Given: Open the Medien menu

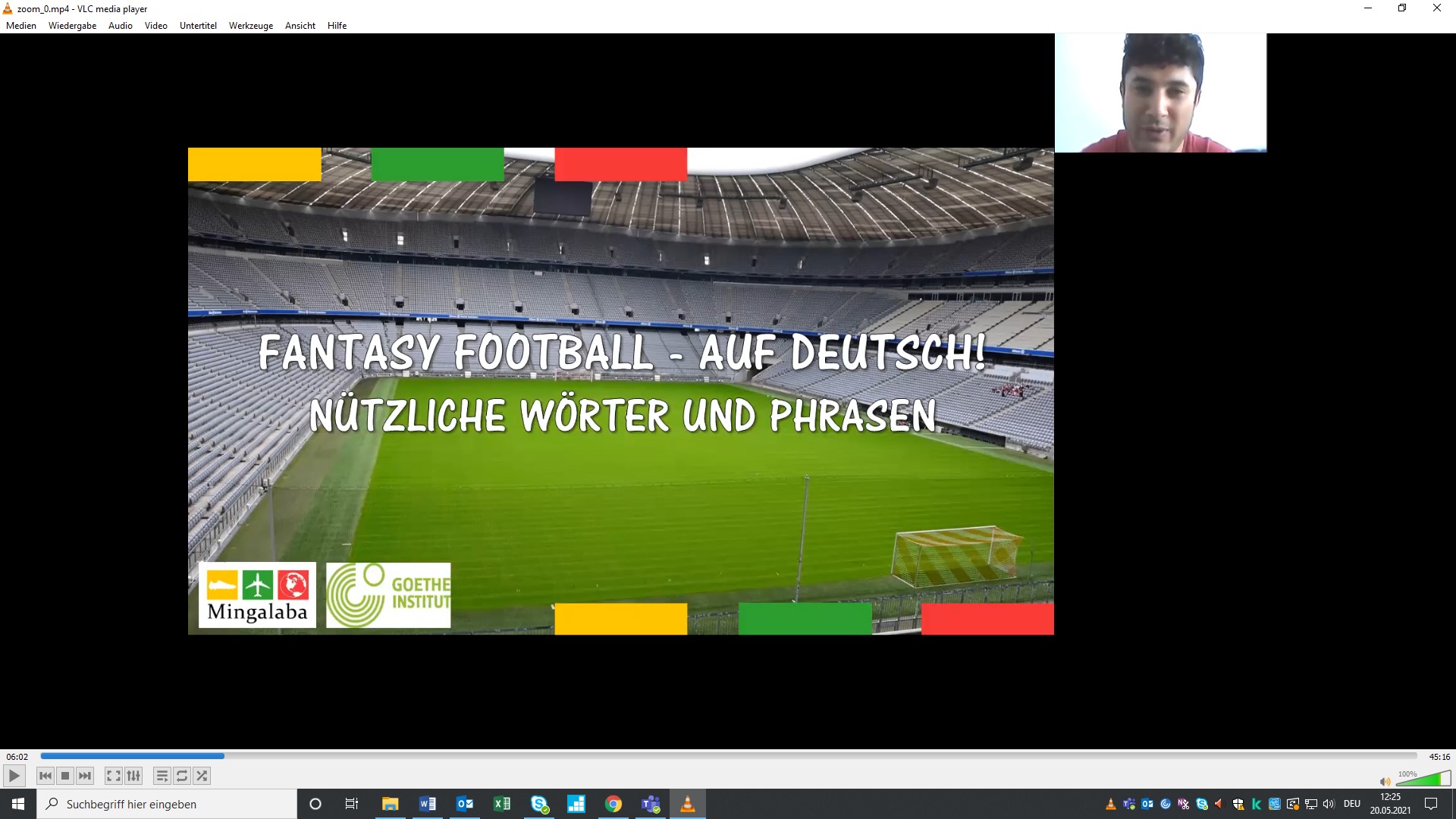Looking at the screenshot, I should tap(21, 25).
